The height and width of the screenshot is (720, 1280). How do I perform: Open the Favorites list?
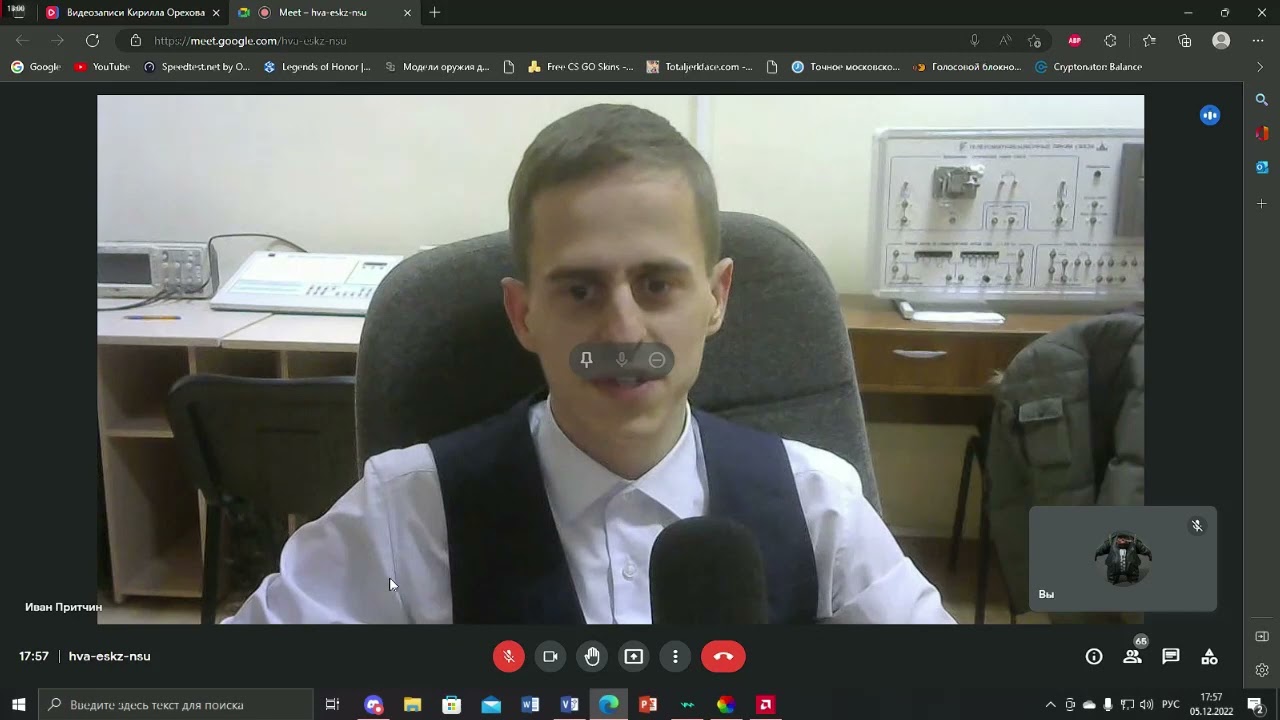tap(1149, 41)
